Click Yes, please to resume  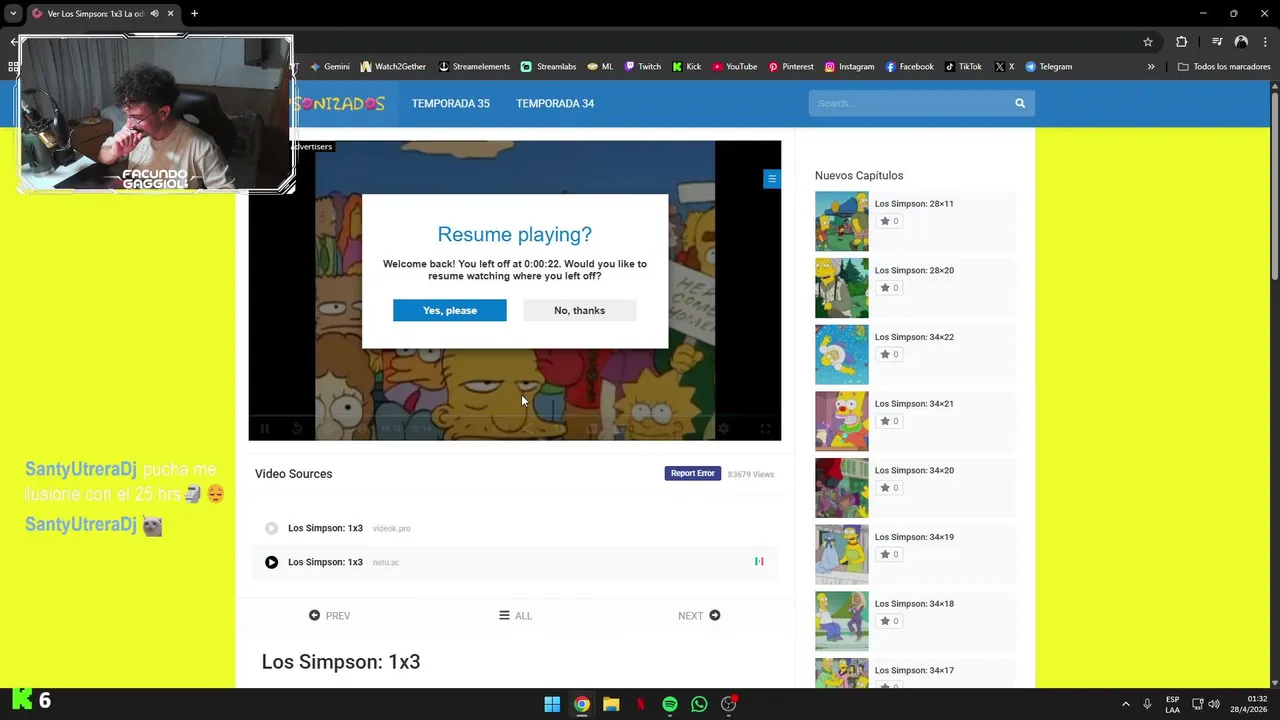pos(450,310)
